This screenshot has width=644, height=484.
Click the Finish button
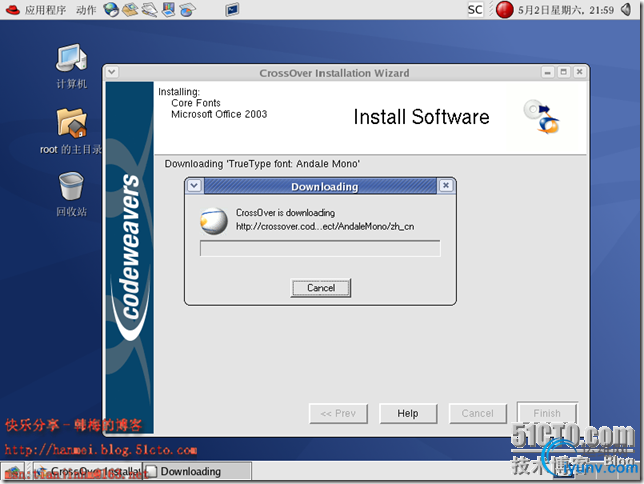point(547,413)
